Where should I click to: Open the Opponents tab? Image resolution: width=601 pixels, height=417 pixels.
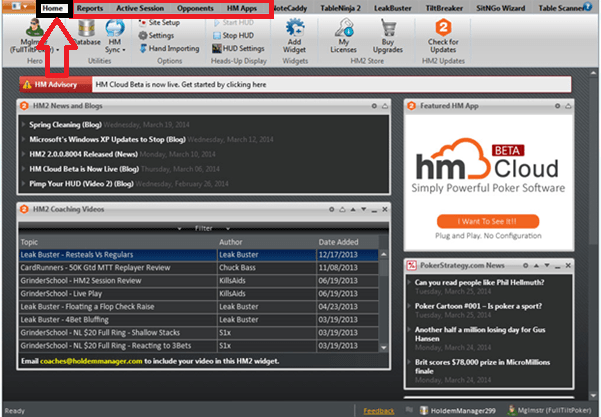click(x=195, y=8)
